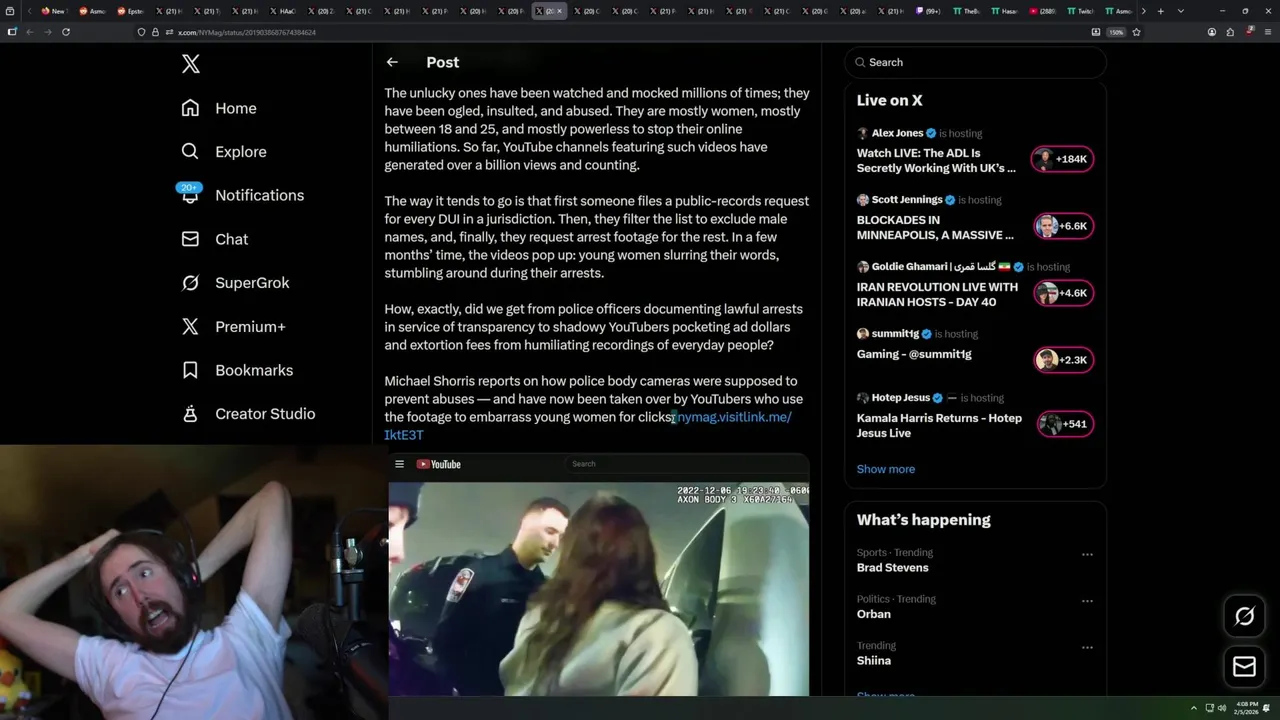Open more options for Shiina trend
The height and width of the screenshot is (720, 1280).
[1087, 647]
